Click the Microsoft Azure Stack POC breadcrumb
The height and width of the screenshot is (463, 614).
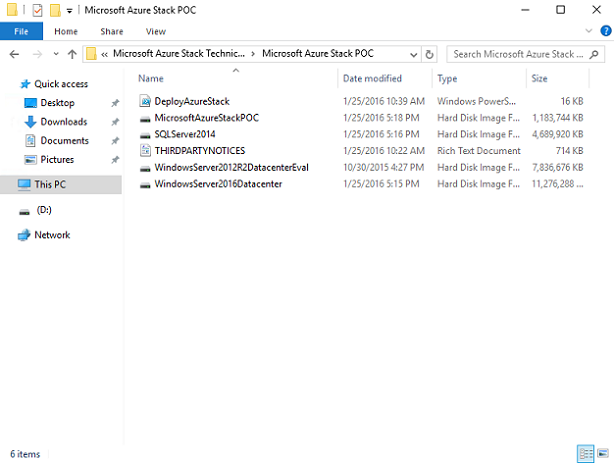[318, 54]
